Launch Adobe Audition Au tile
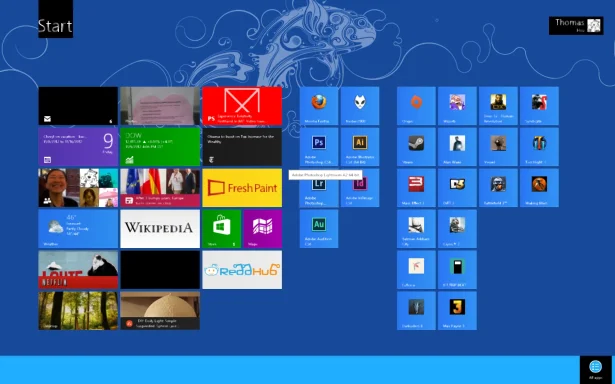615x384 pixels. coord(319,229)
